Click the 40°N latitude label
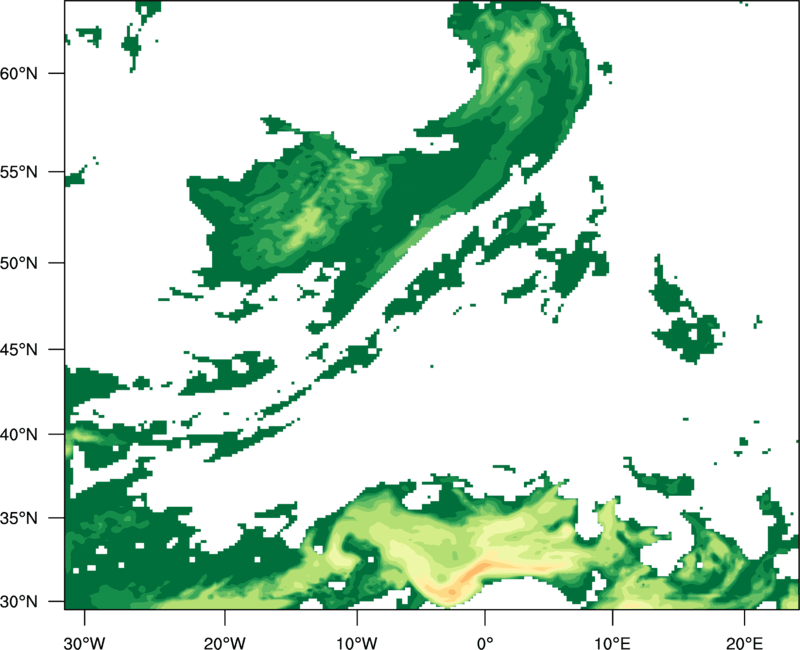Viewport: 800px width, 650px height. (x=19, y=435)
